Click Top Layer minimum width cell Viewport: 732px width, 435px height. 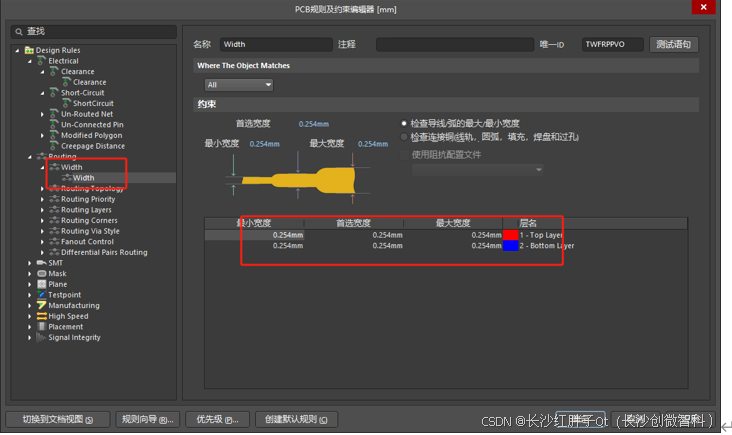coord(254,235)
